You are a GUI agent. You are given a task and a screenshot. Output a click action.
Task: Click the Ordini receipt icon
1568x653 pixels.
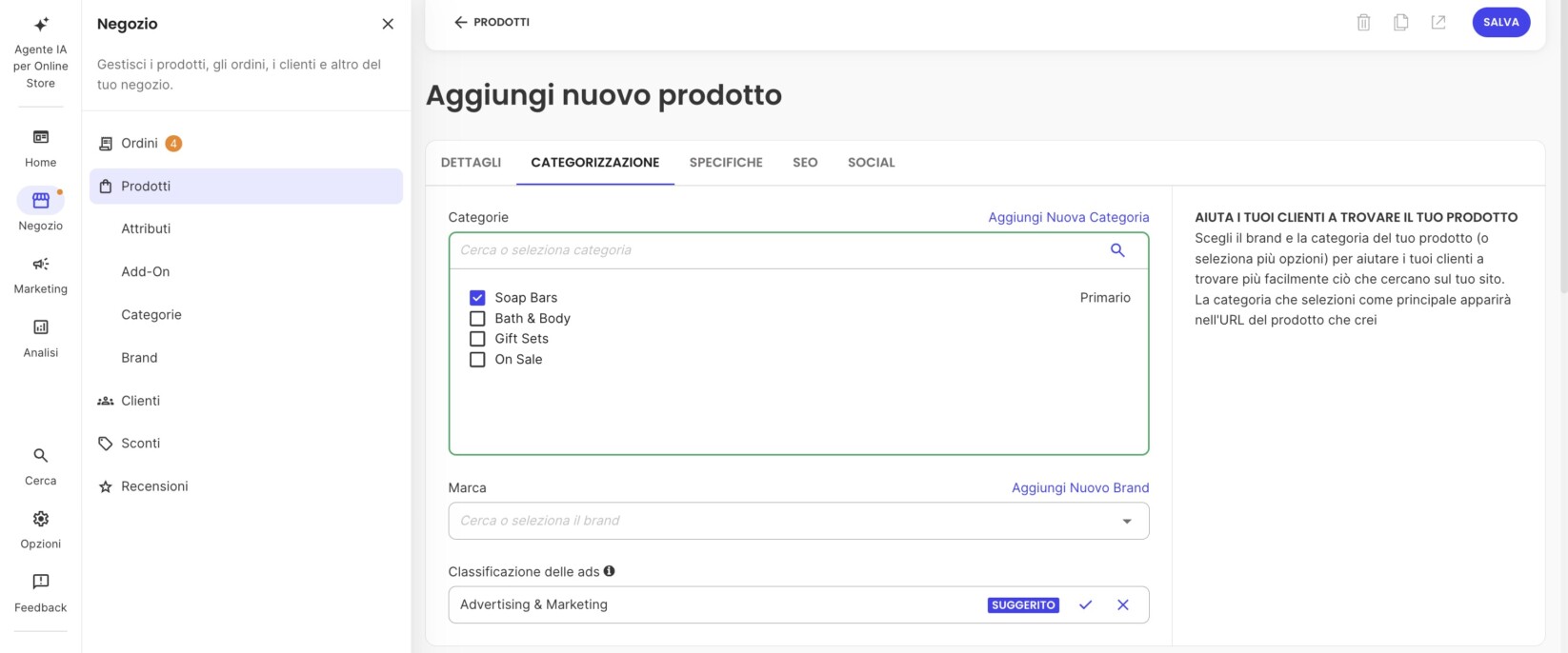106,144
